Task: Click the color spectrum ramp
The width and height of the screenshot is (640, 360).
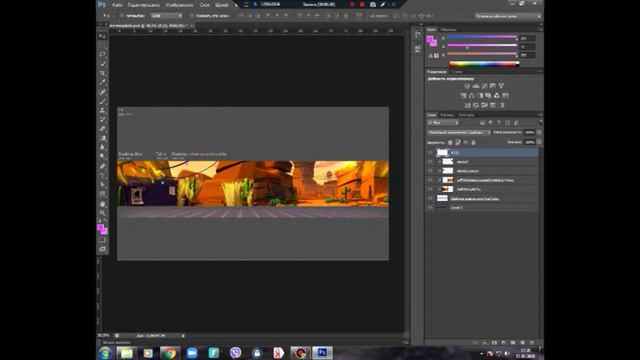Action: (x=484, y=63)
